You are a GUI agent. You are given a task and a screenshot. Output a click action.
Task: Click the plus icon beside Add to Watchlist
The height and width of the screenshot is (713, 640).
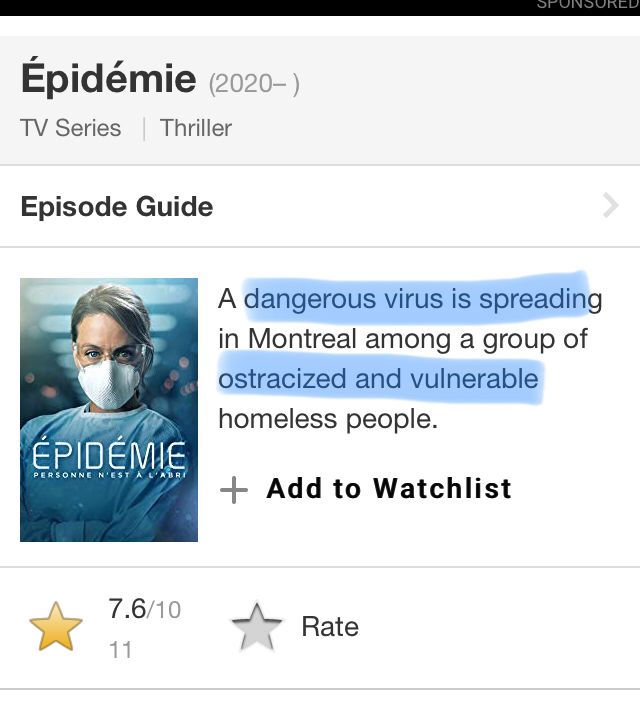tap(234, 490)
